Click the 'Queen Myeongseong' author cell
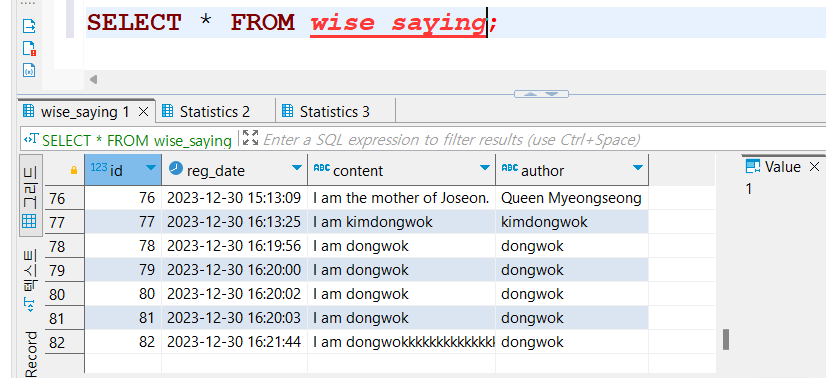 click(572, 198)
